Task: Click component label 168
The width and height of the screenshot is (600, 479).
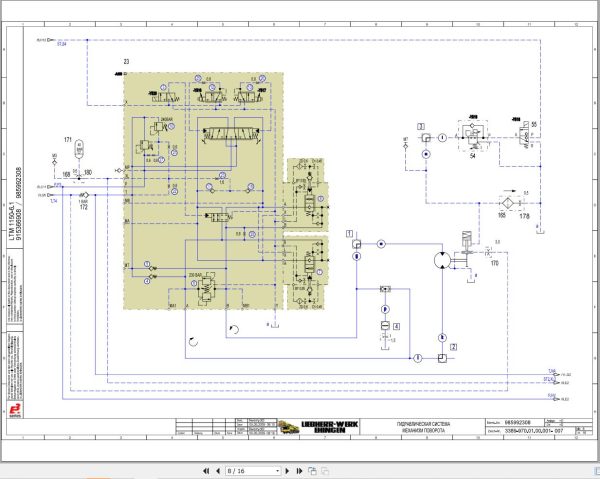Action: click(66, 174)
